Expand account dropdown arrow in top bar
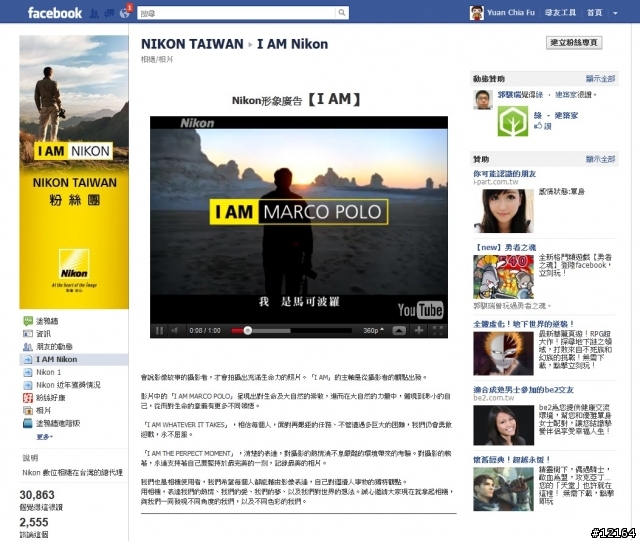640x541 pixels. (615, 13)
